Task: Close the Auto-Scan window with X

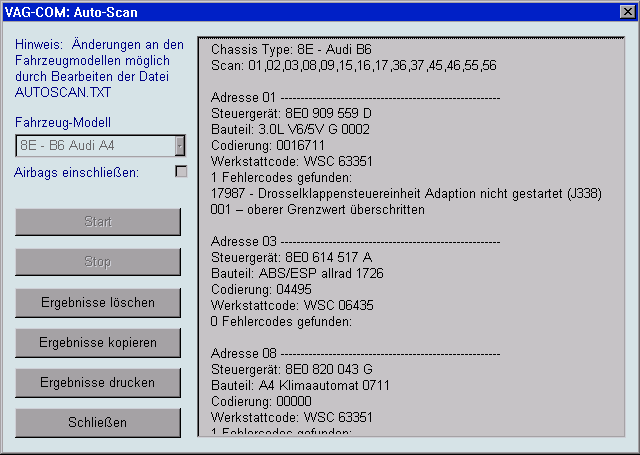Action: click(626, 12)
